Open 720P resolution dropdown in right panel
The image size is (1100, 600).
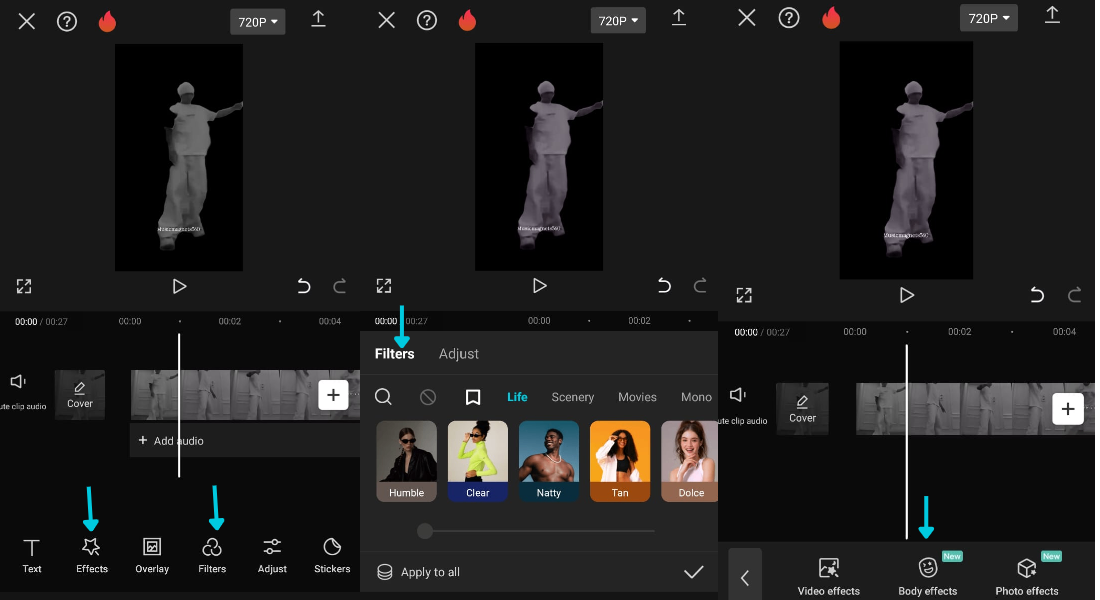(988, 18)
